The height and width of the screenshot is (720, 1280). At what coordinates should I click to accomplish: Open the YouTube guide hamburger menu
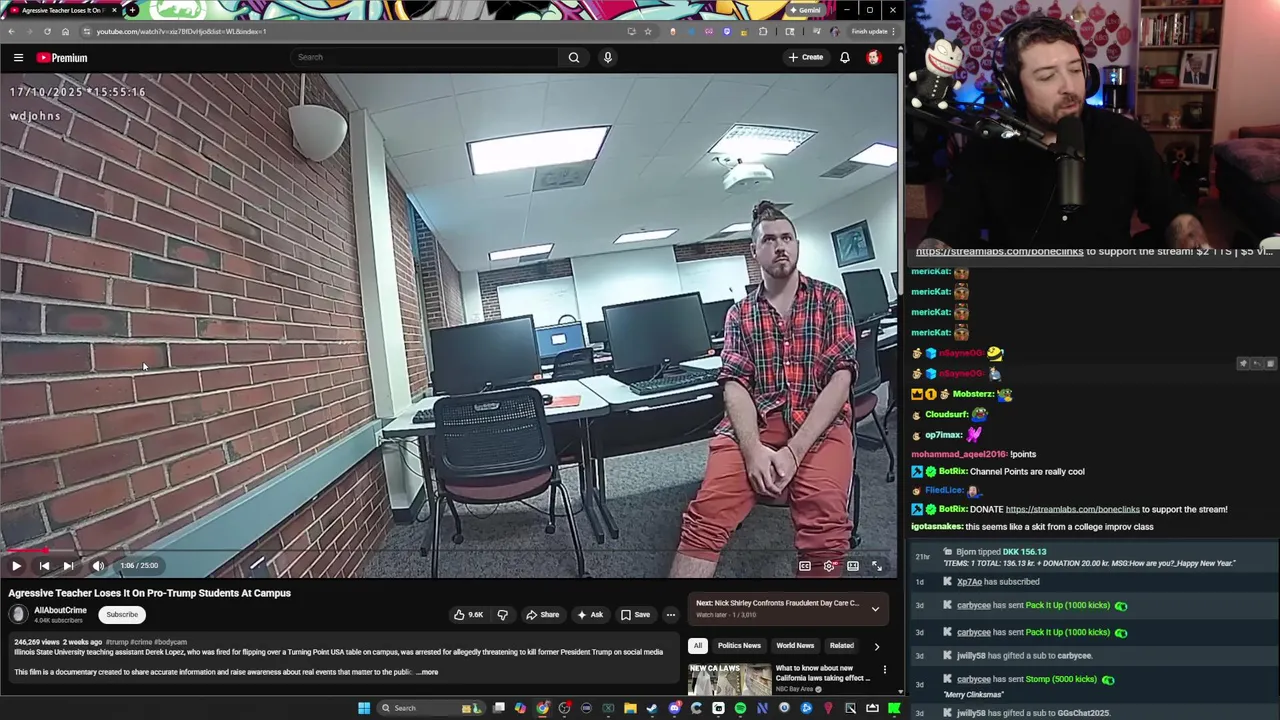click(x=18, y=58)
